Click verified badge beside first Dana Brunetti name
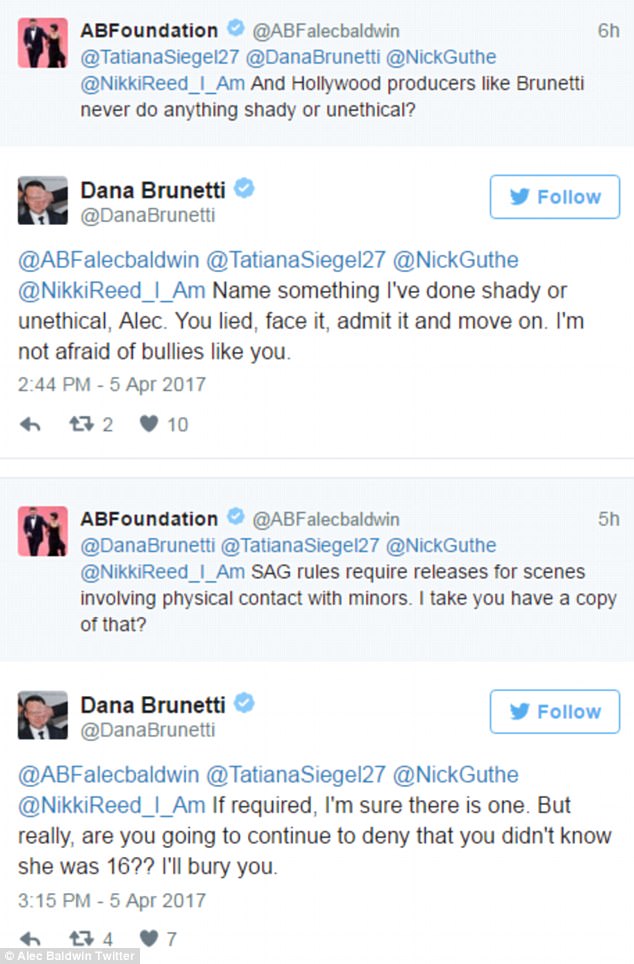 click(244, 188)
